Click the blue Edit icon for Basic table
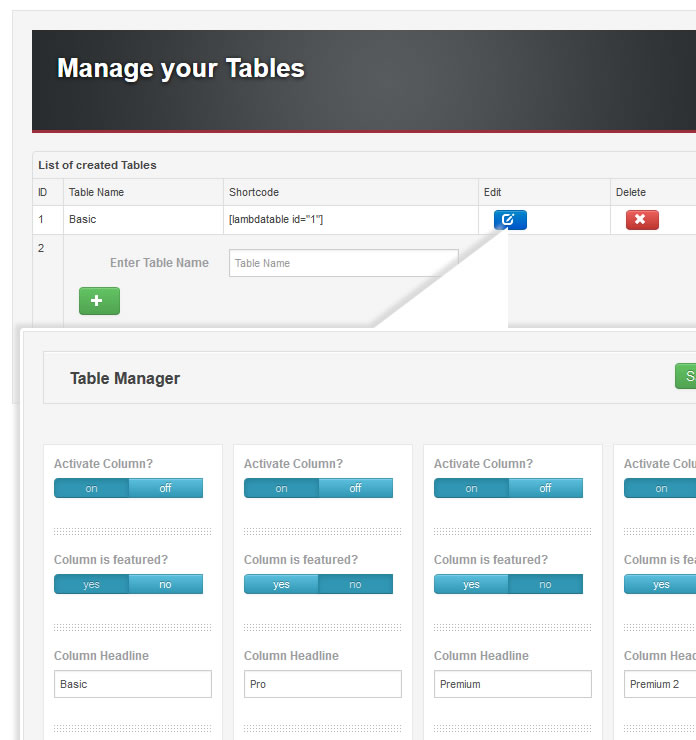696x740 pixels. click(x=509, y=220)
